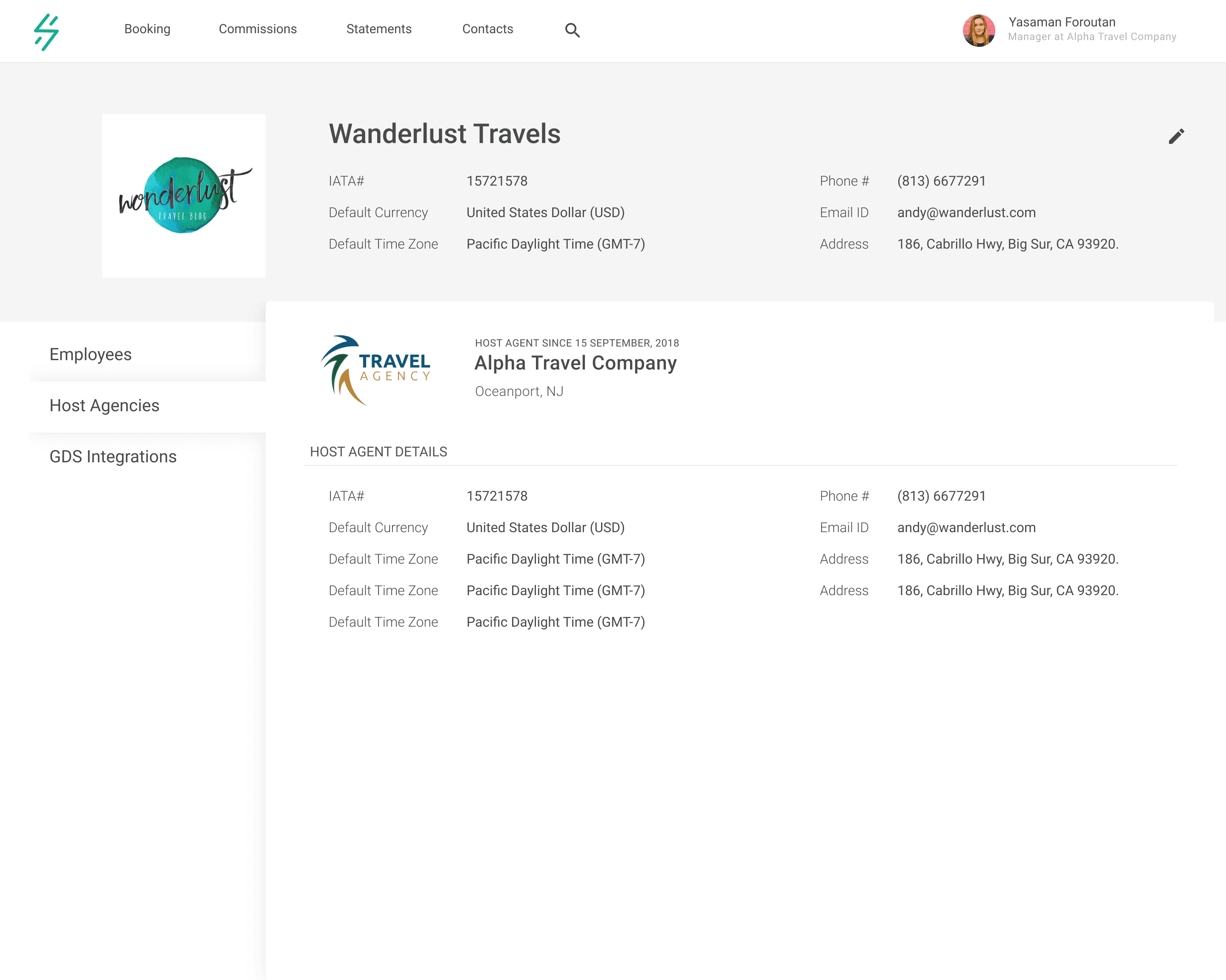Click the Wanderlust Travels title
This screenshot has width=1226, height=980.
[x=445, y=134]
